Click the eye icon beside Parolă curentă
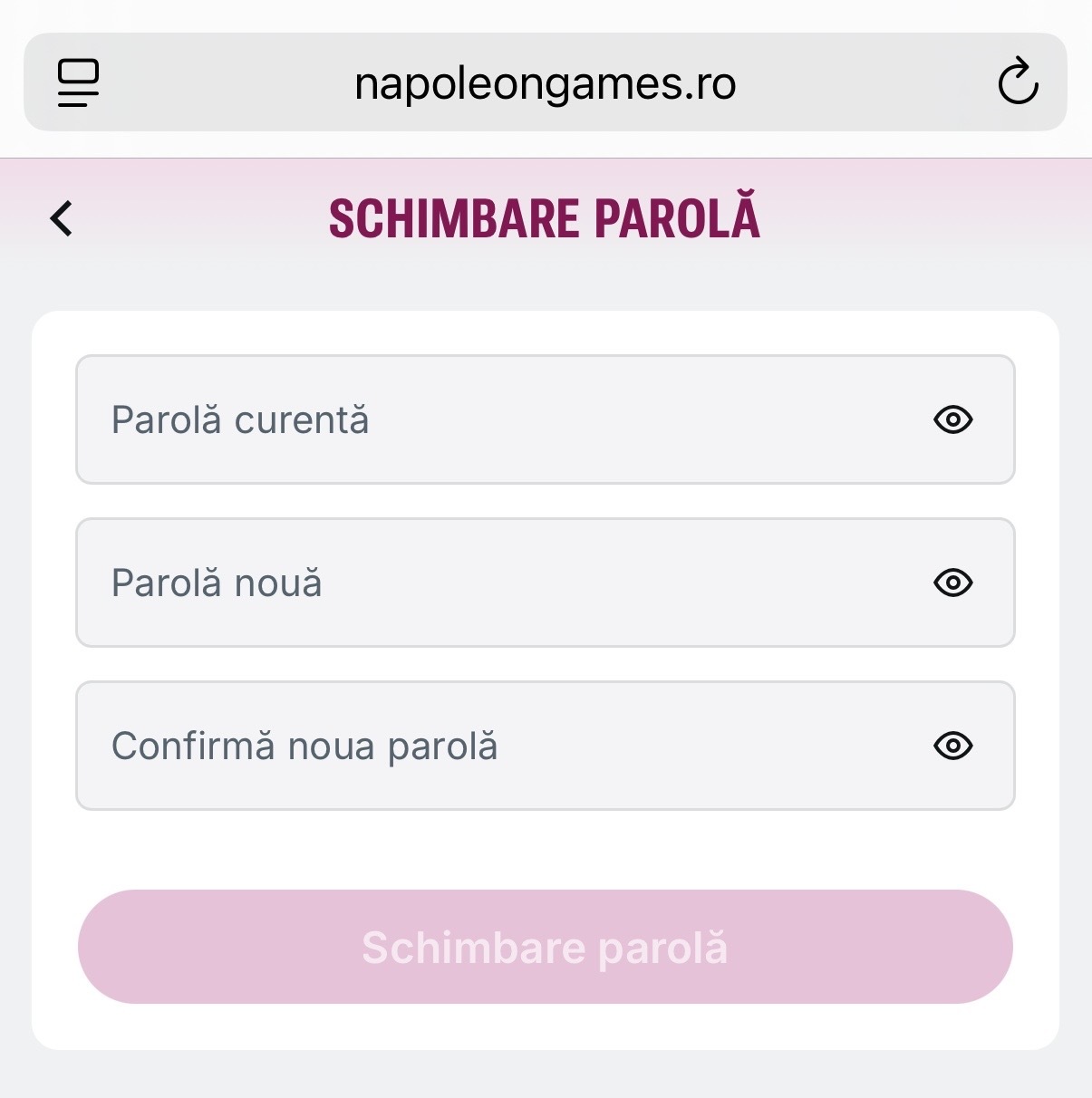Viewport: 1092px width, 1098px height. [953, 419]
